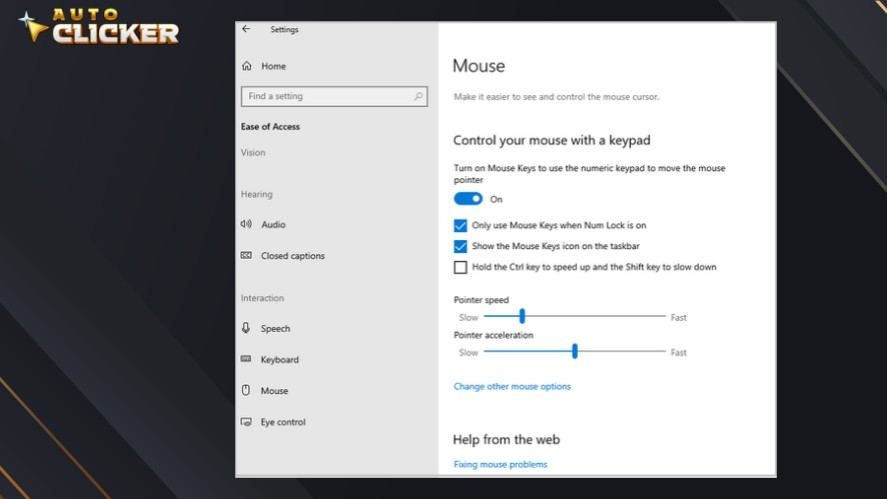Click the Home house icon
This screenshot has width=887, height=499.
247,66
